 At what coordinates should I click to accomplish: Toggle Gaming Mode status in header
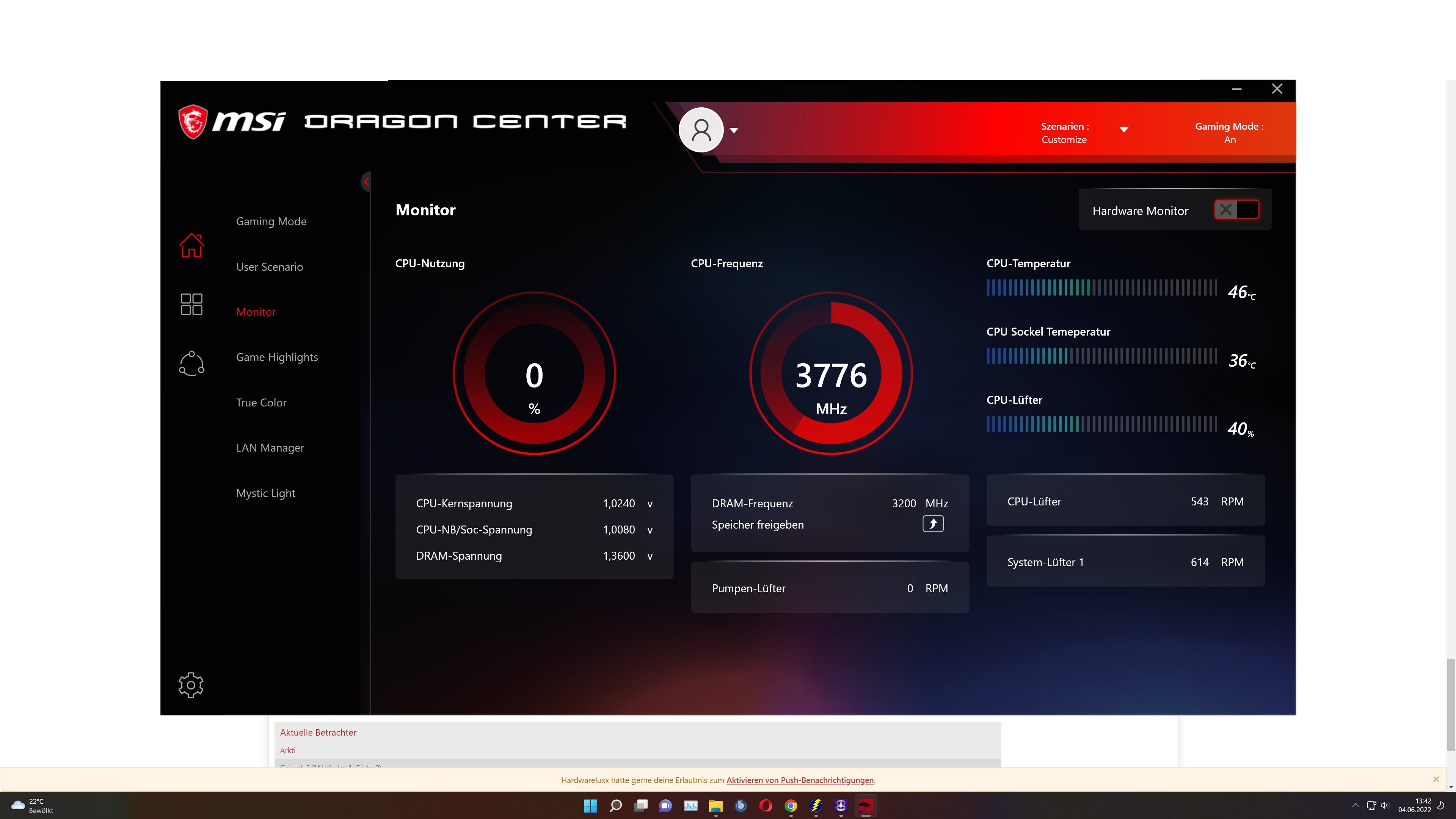(x=1229, y=133)
